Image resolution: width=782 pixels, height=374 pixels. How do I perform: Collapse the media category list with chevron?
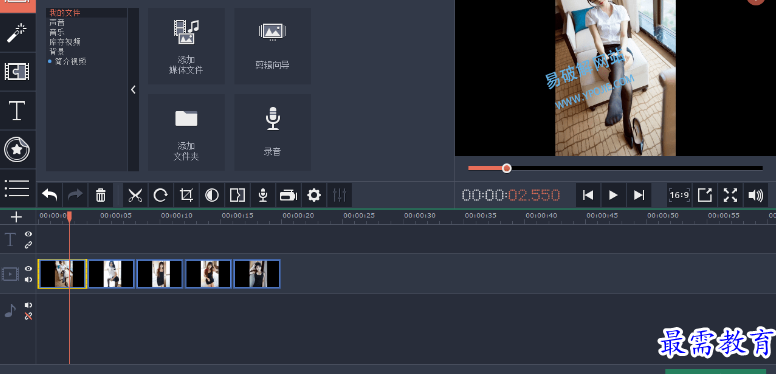point(133,90)
